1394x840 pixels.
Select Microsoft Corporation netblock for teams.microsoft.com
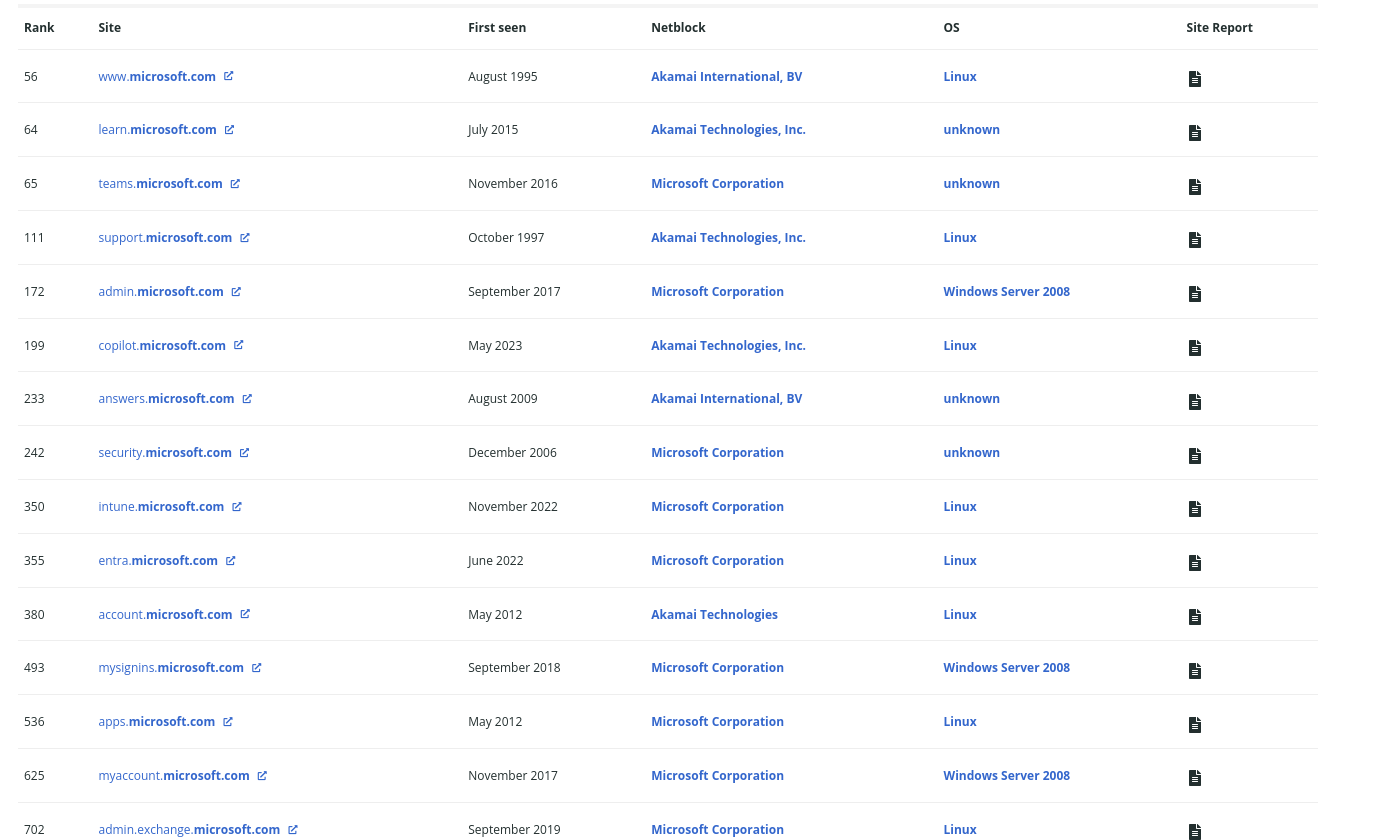pos(717,184)
